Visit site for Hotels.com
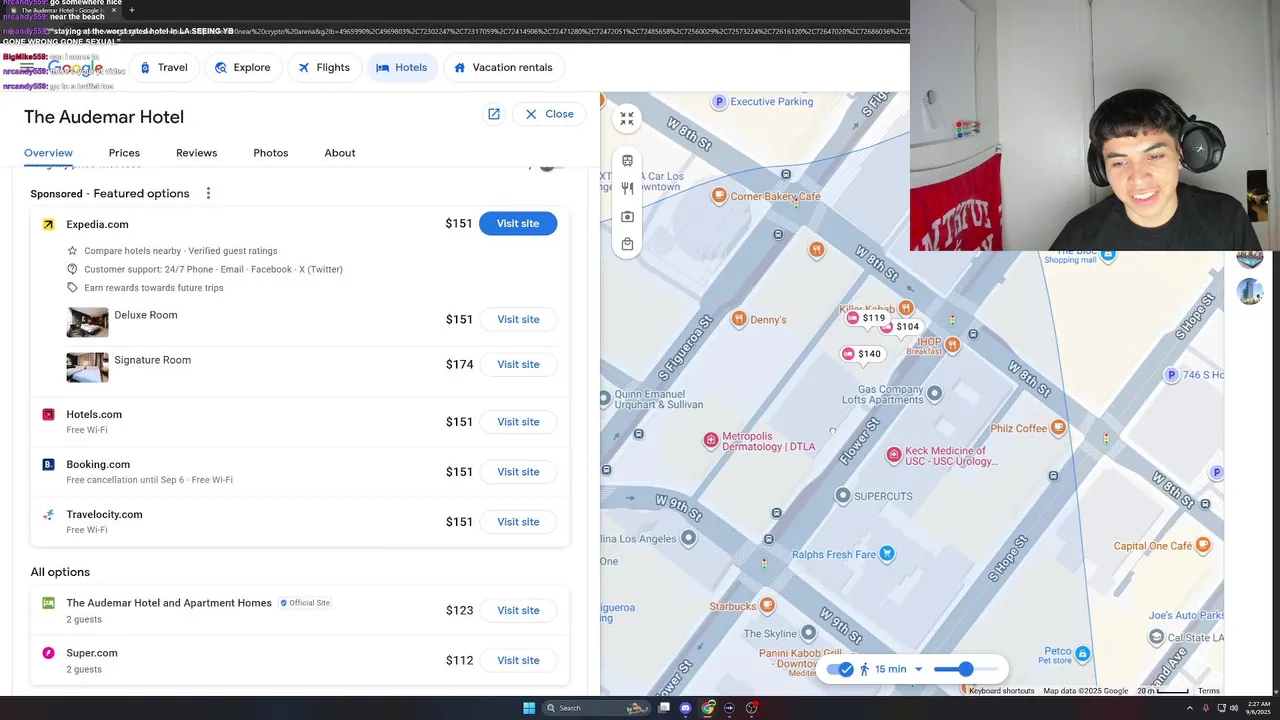The image size is (1280, 720). pyautogui.click(x=518, y=422)
